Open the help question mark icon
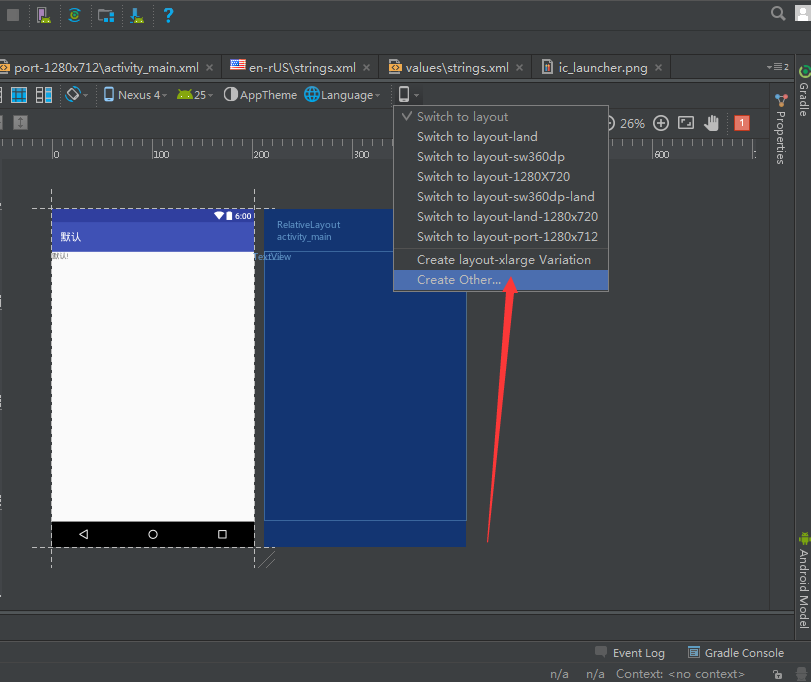 point(168,15)
